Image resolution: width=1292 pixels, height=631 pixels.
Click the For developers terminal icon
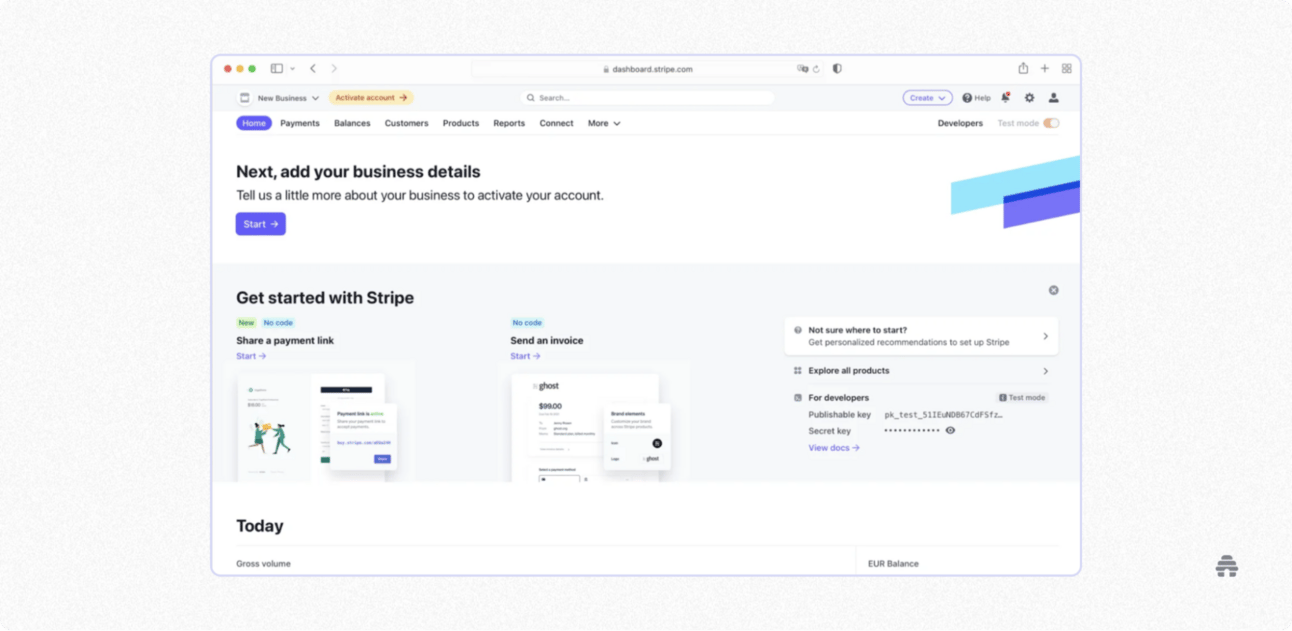[798, 398]
